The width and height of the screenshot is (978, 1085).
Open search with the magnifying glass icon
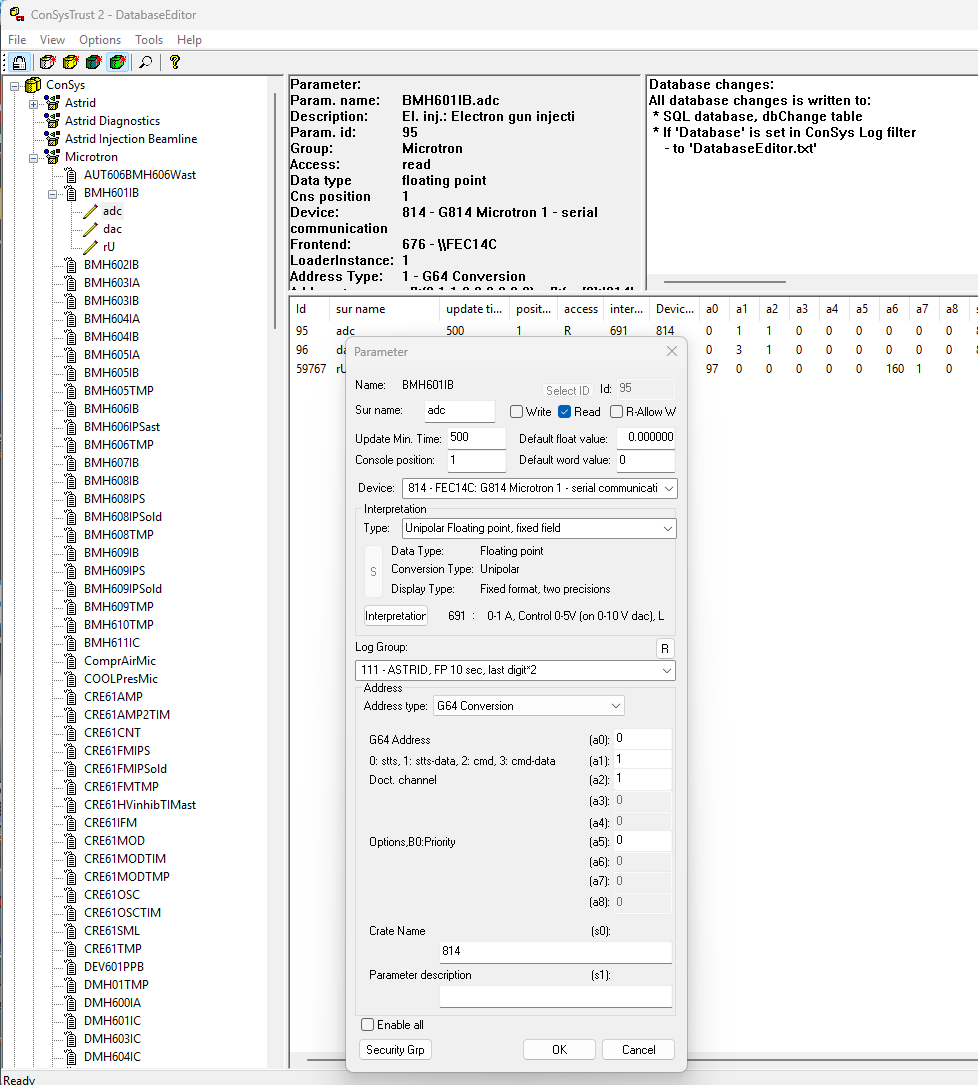click(x=146, y=62)
